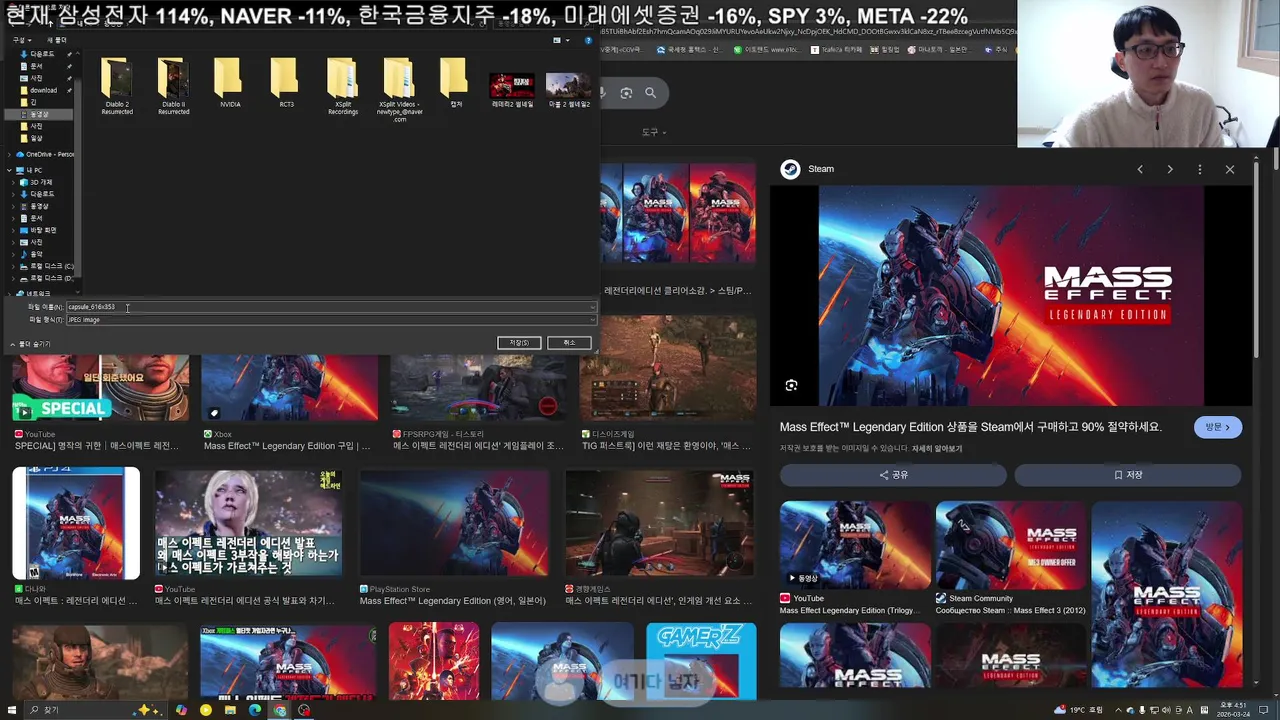Open the Steam Community related image thumbnail
This screenshot has height=720, width=1280.
coord(1011,544)
